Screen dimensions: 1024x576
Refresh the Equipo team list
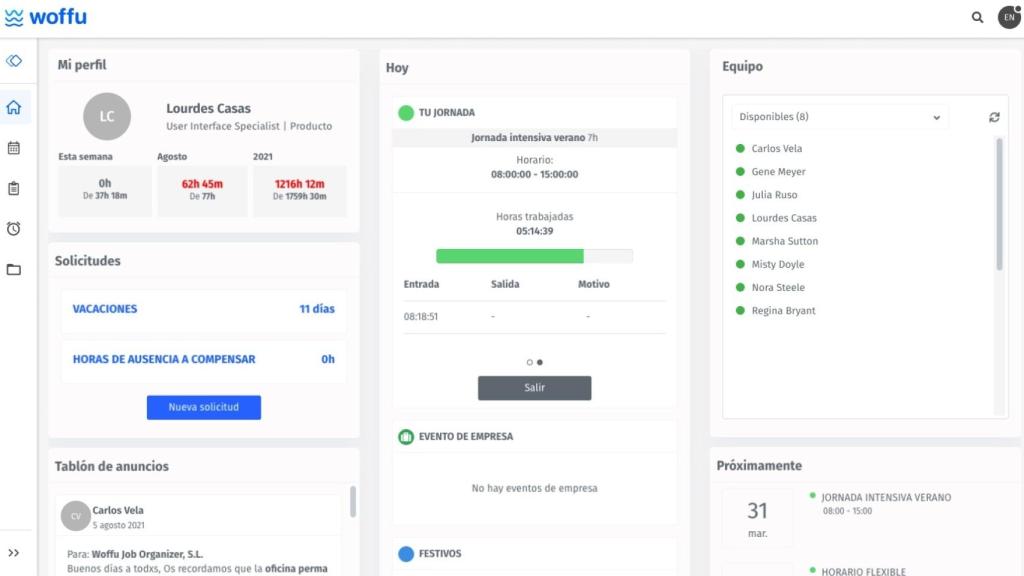click(994, 117)
